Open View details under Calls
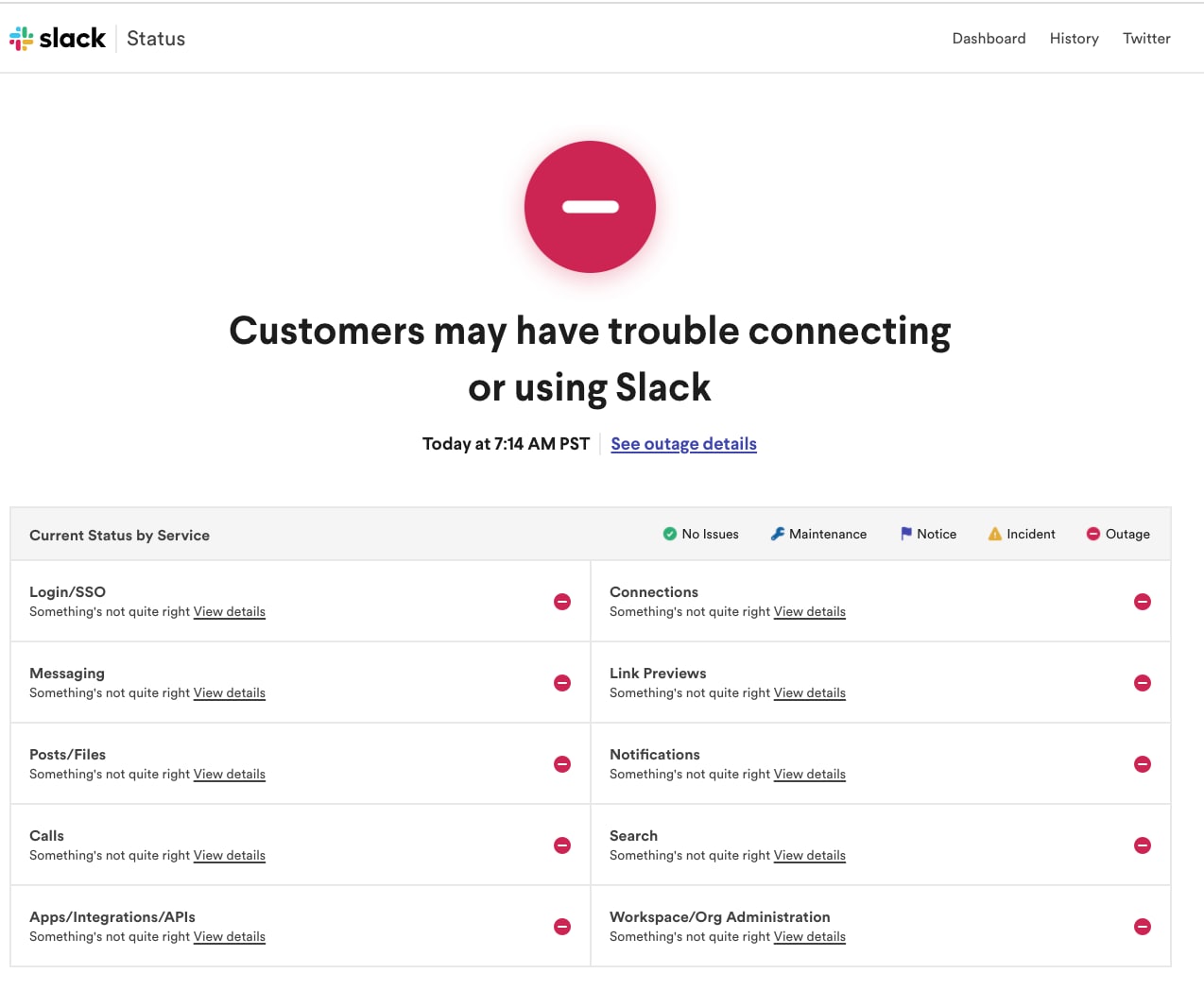This screenshot has height=990, width=1204. (230, 856)
